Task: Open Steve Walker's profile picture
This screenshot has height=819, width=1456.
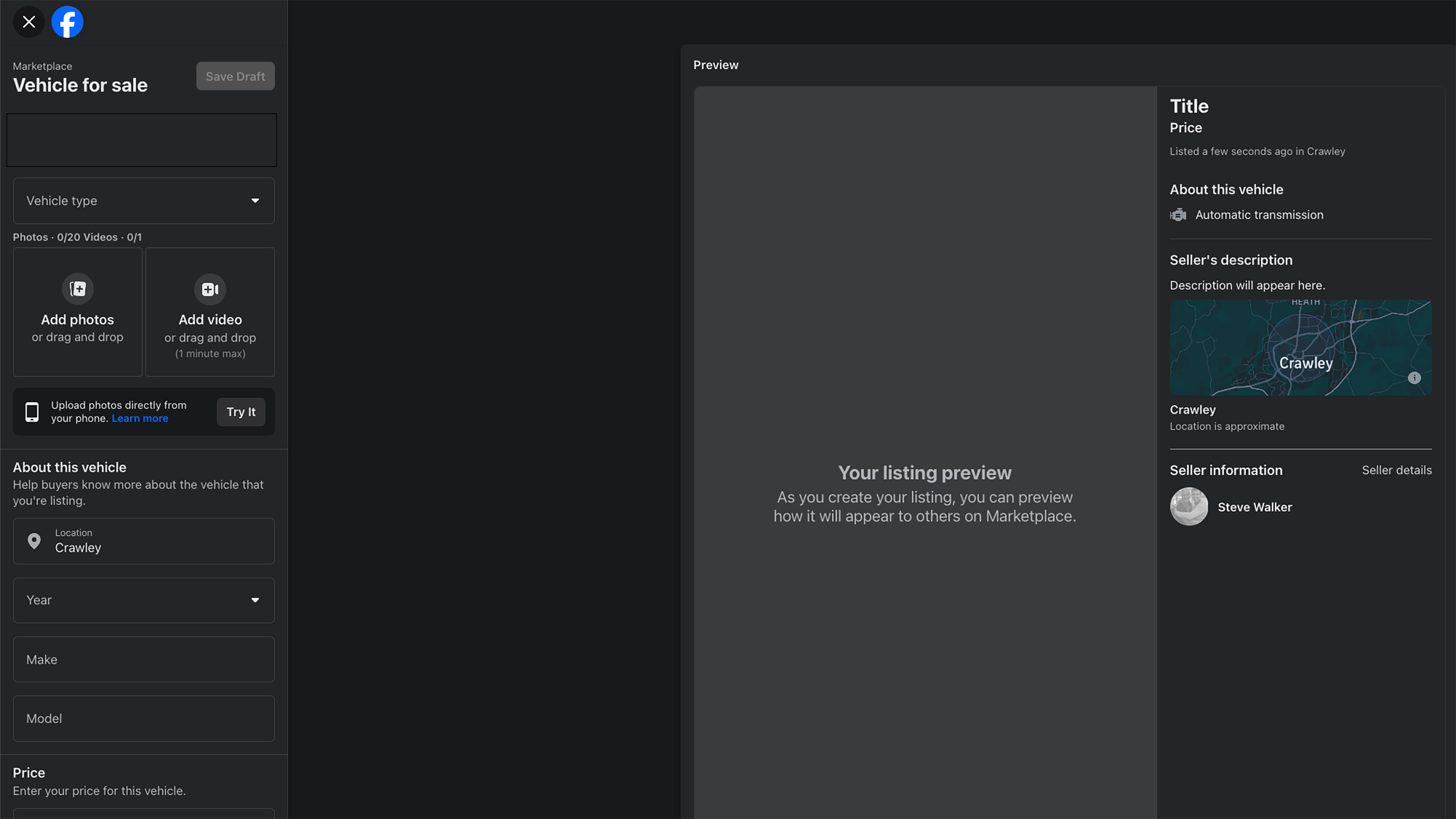Action: 1188,506
